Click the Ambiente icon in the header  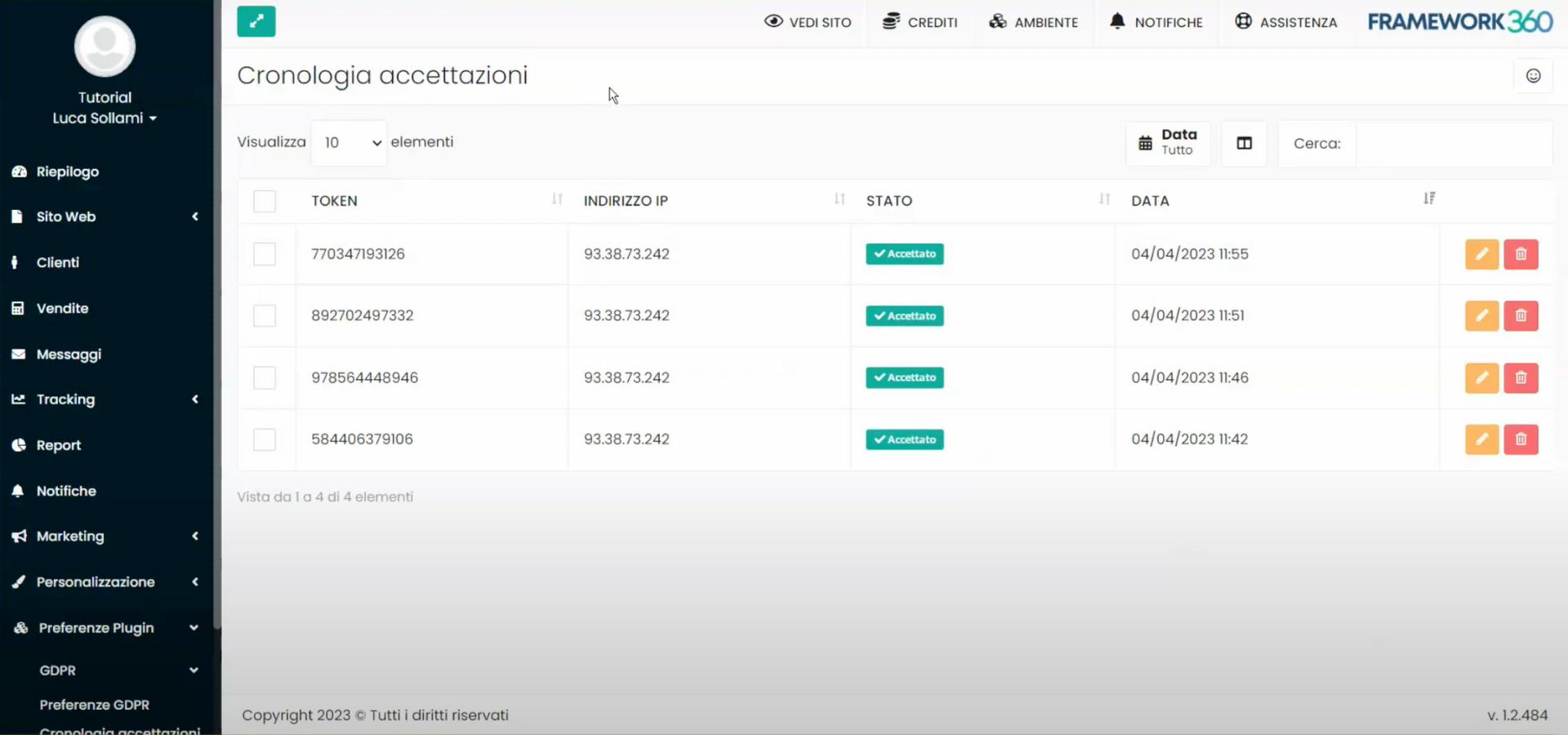pos(1033,22)
